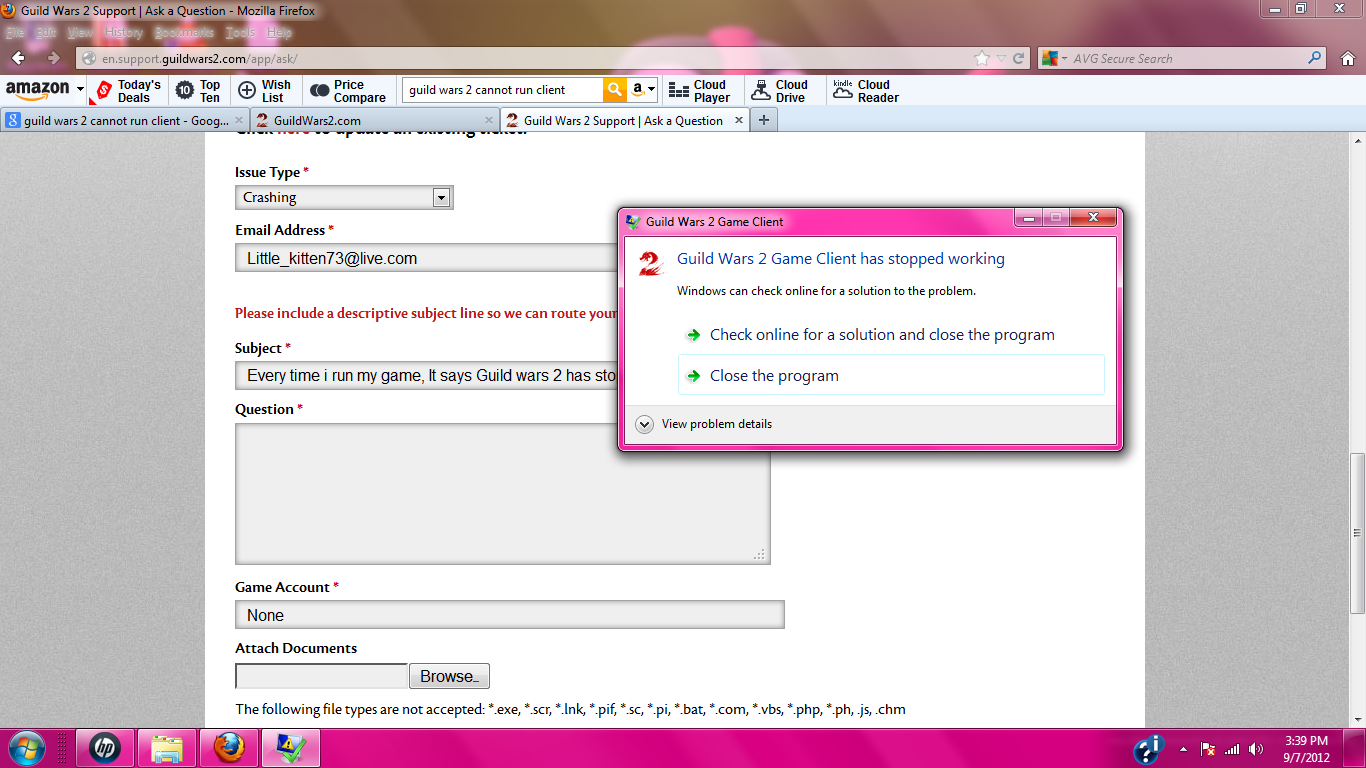Click the vertical page scrollbar thumb
The height and width of the screenshot is (768, 1366).
1357,532
